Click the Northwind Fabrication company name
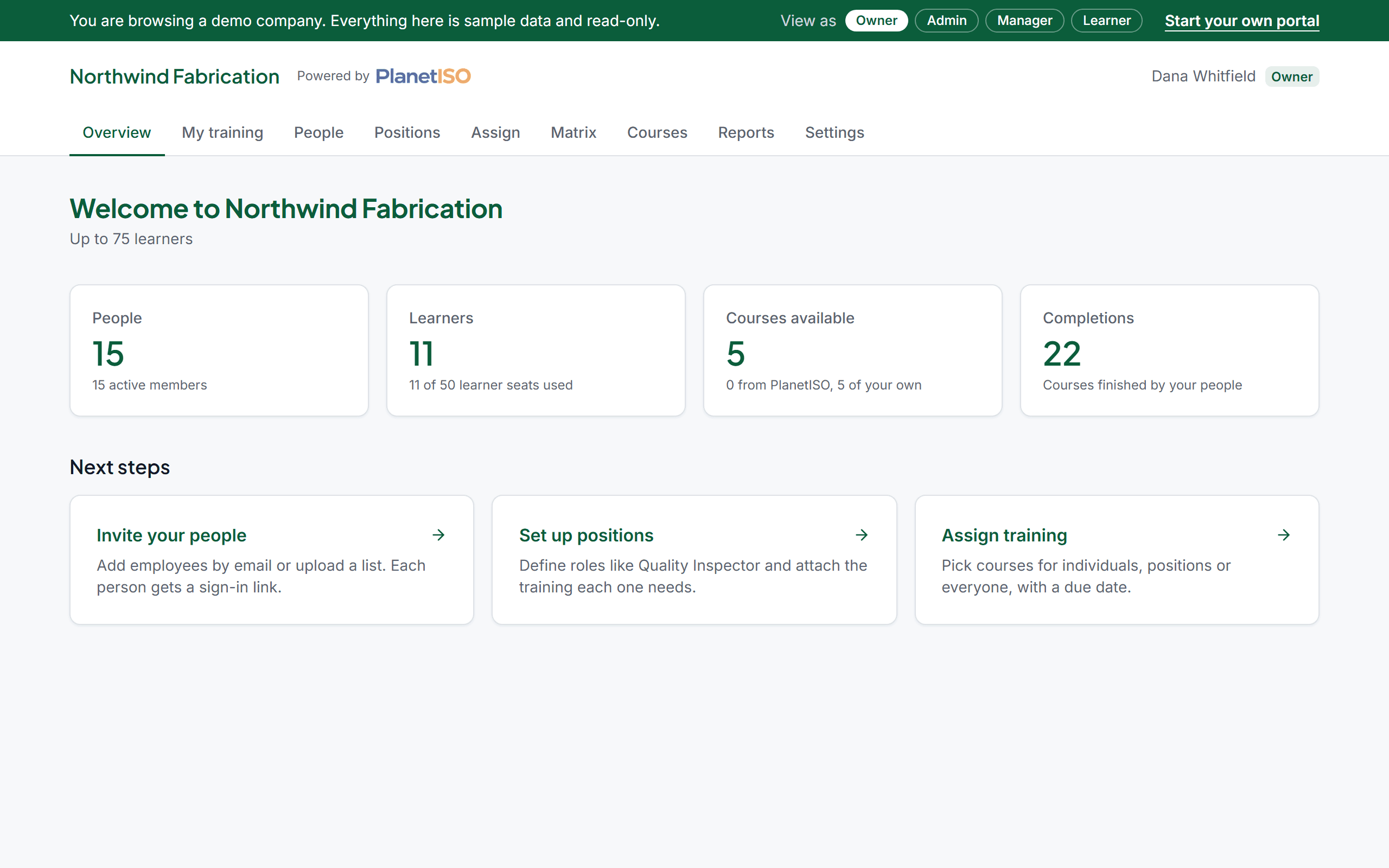The width and height of the screenshot is (1389, 868). (x=175, y=76)
